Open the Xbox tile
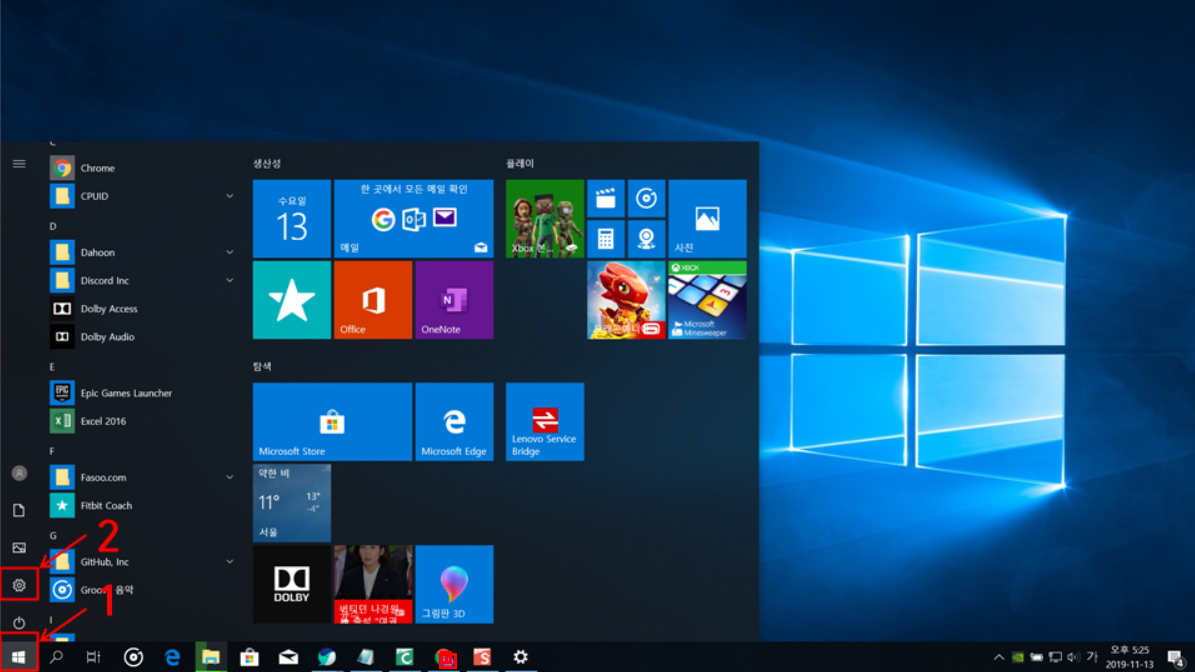Viewport: 1195px width, 672px height. [545, 219]
